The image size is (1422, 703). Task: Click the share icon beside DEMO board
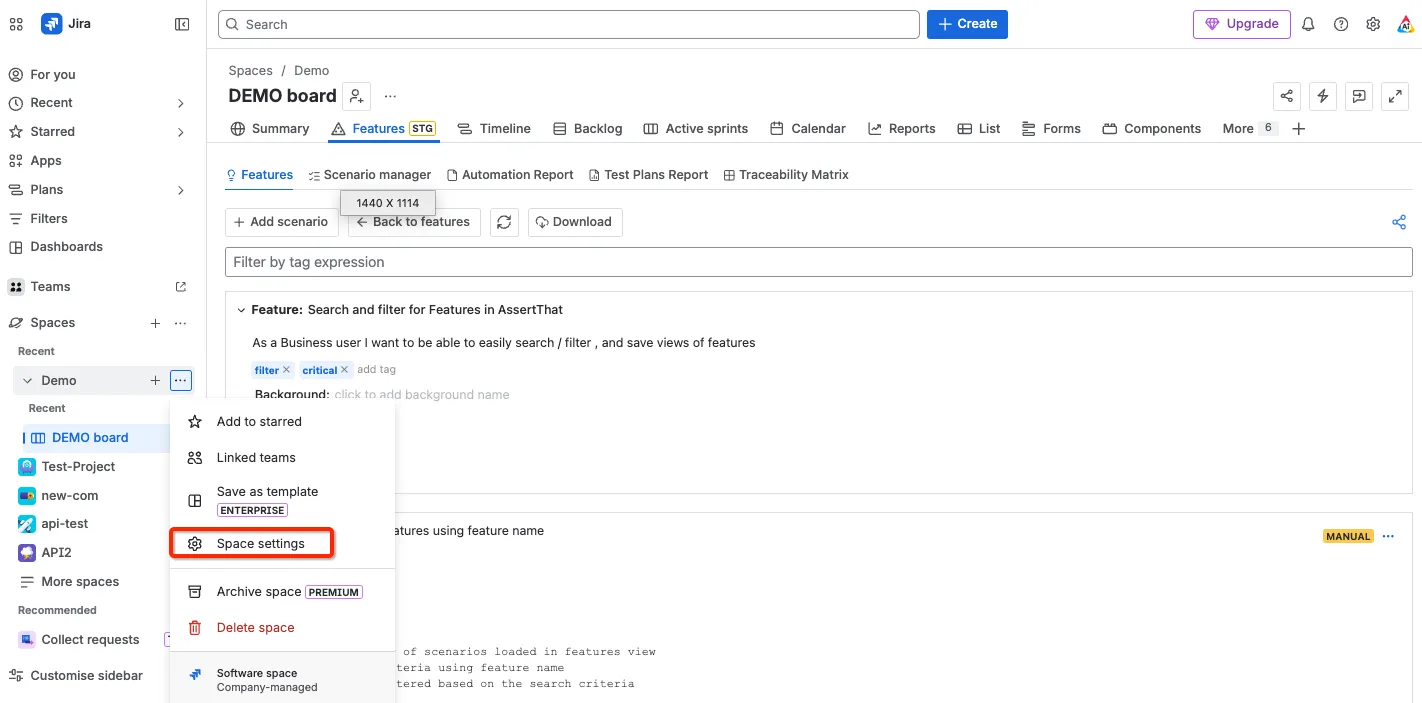pyautogui.click(x=1287, y=96)
